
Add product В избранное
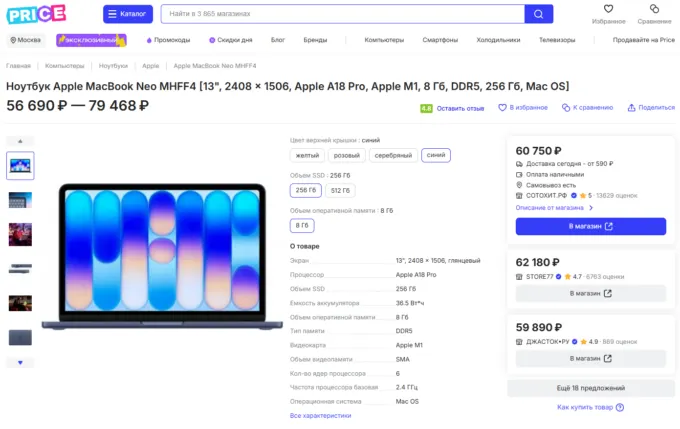523,108
